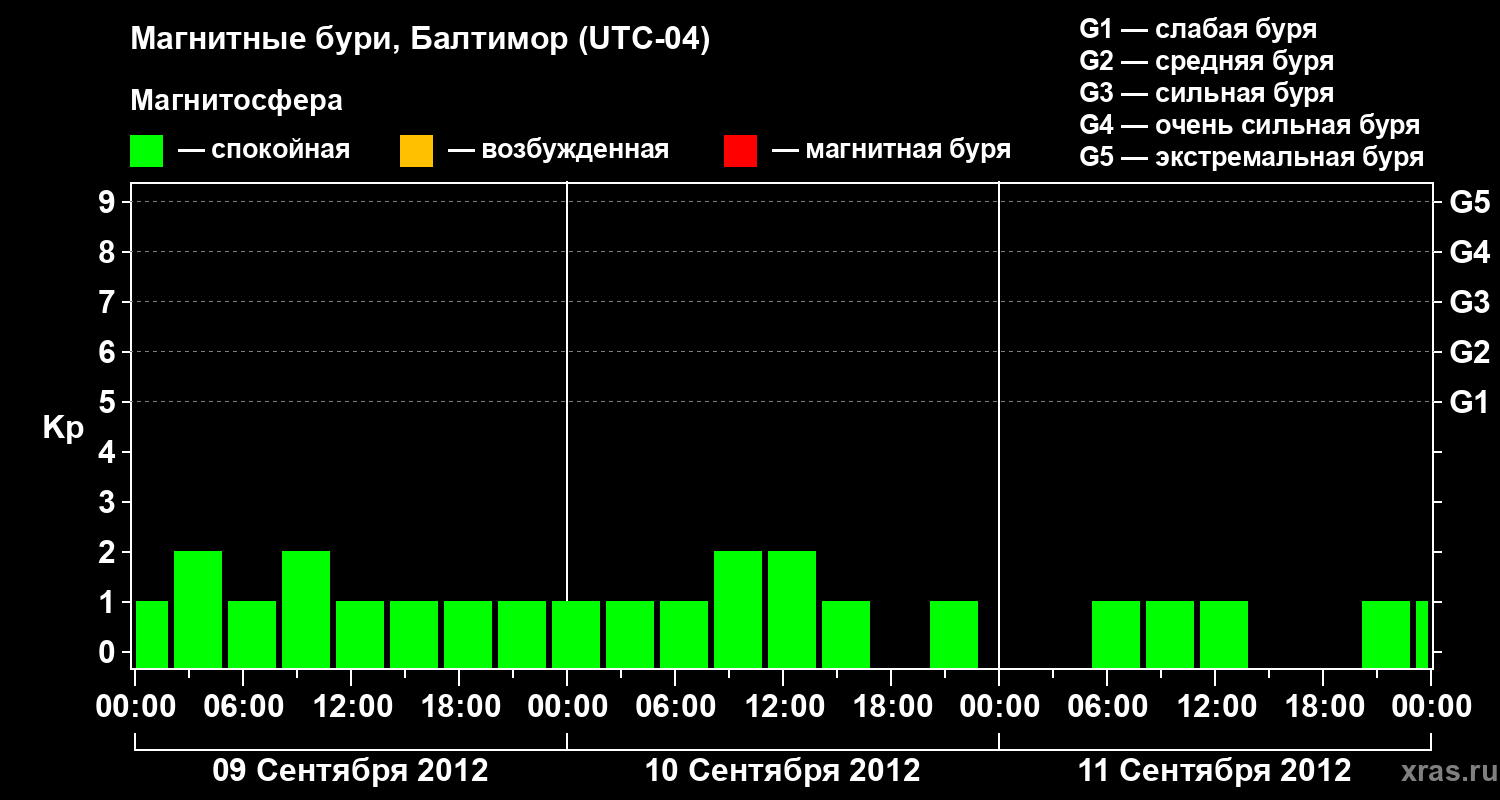
Task: Click the 'G5 — экстремальная буря' legend line
Action: click(1252, 157)
